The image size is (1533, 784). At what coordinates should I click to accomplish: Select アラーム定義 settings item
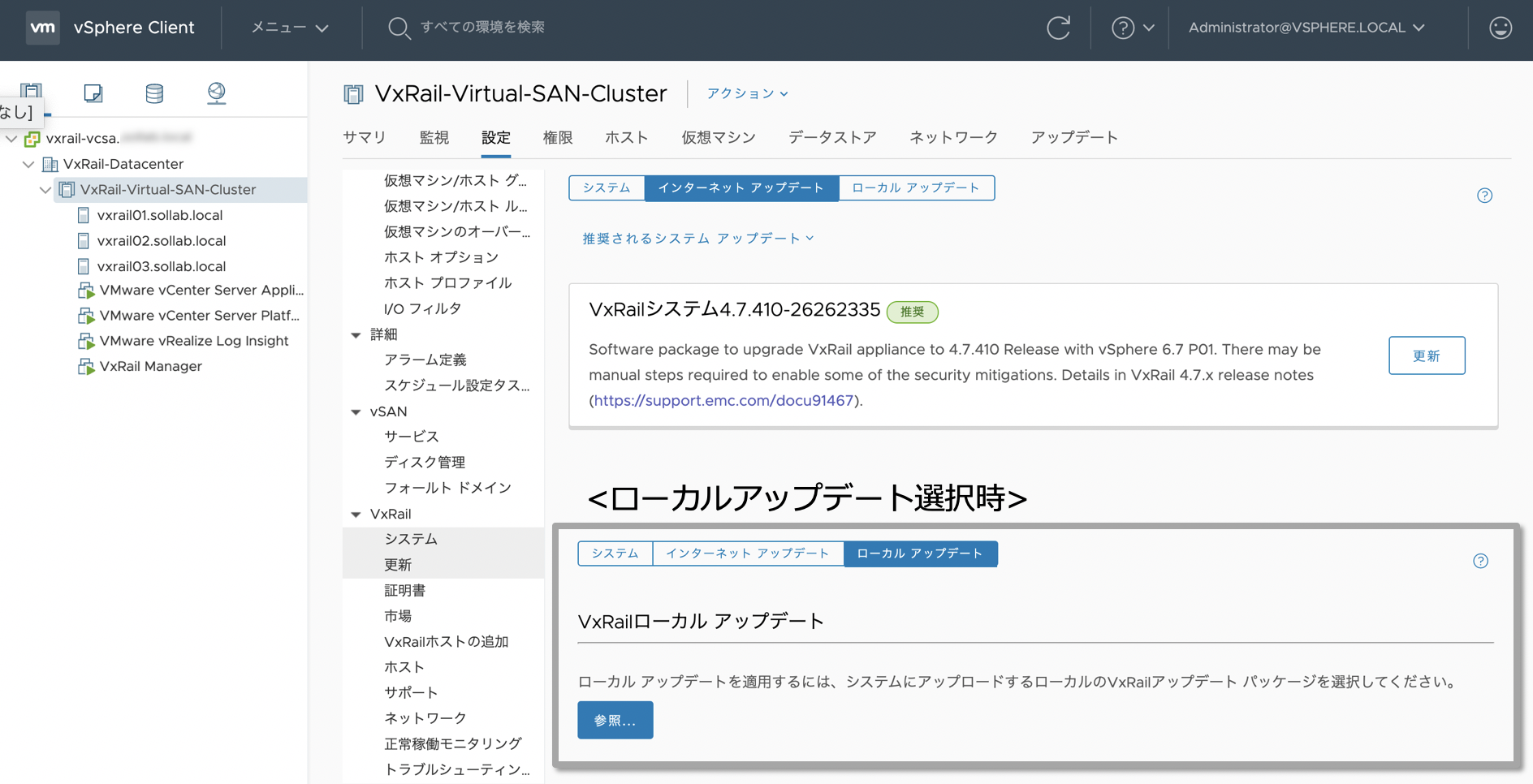coord(425,360)
